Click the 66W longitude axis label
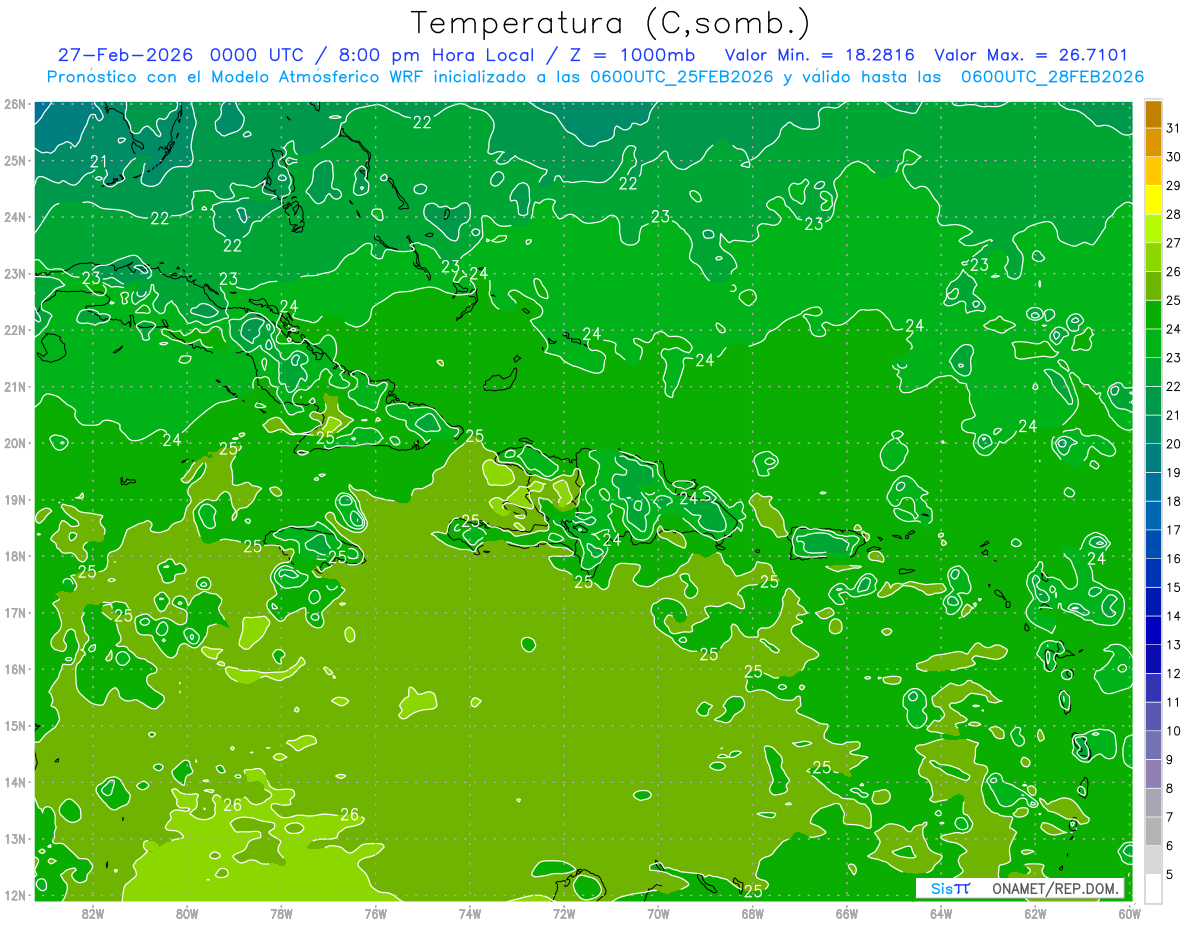 coord(847,912)
